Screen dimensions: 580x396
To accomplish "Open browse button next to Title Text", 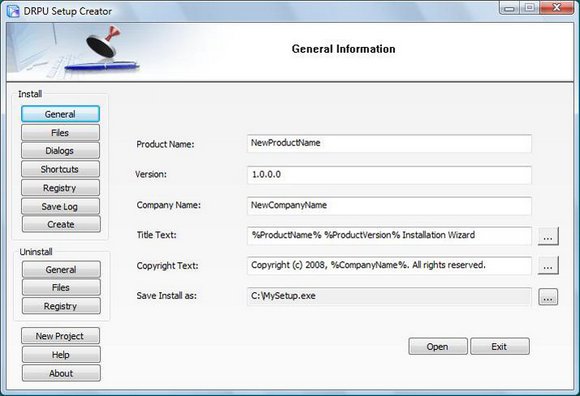I will coord(548,236).
